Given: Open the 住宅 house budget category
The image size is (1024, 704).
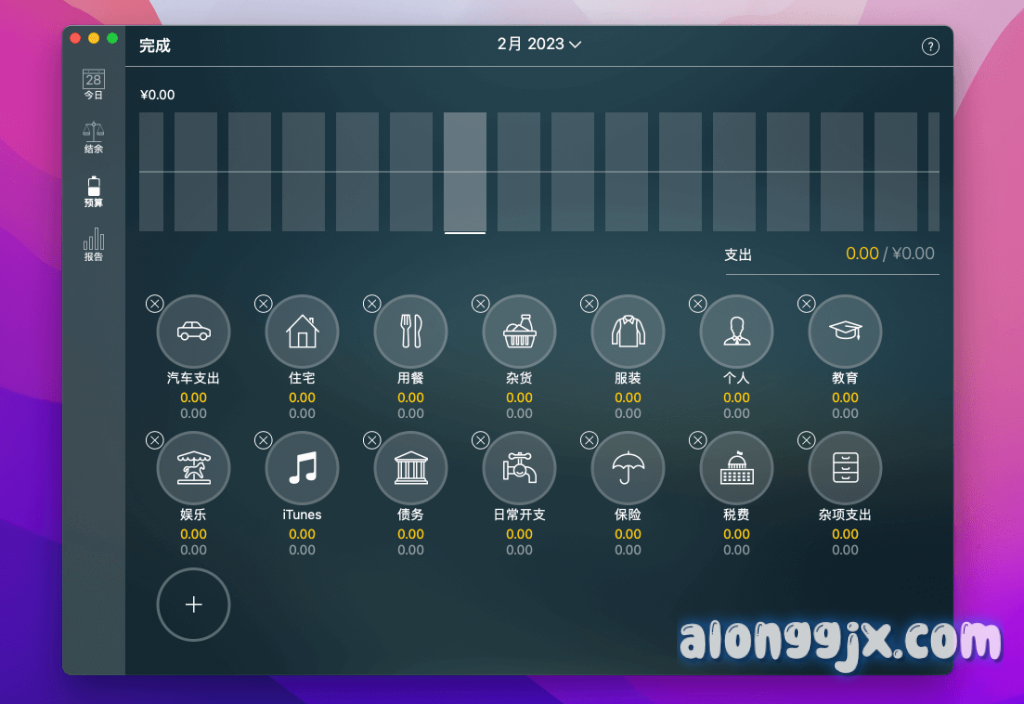Looking at the screenshot, I should pos(302,331).
